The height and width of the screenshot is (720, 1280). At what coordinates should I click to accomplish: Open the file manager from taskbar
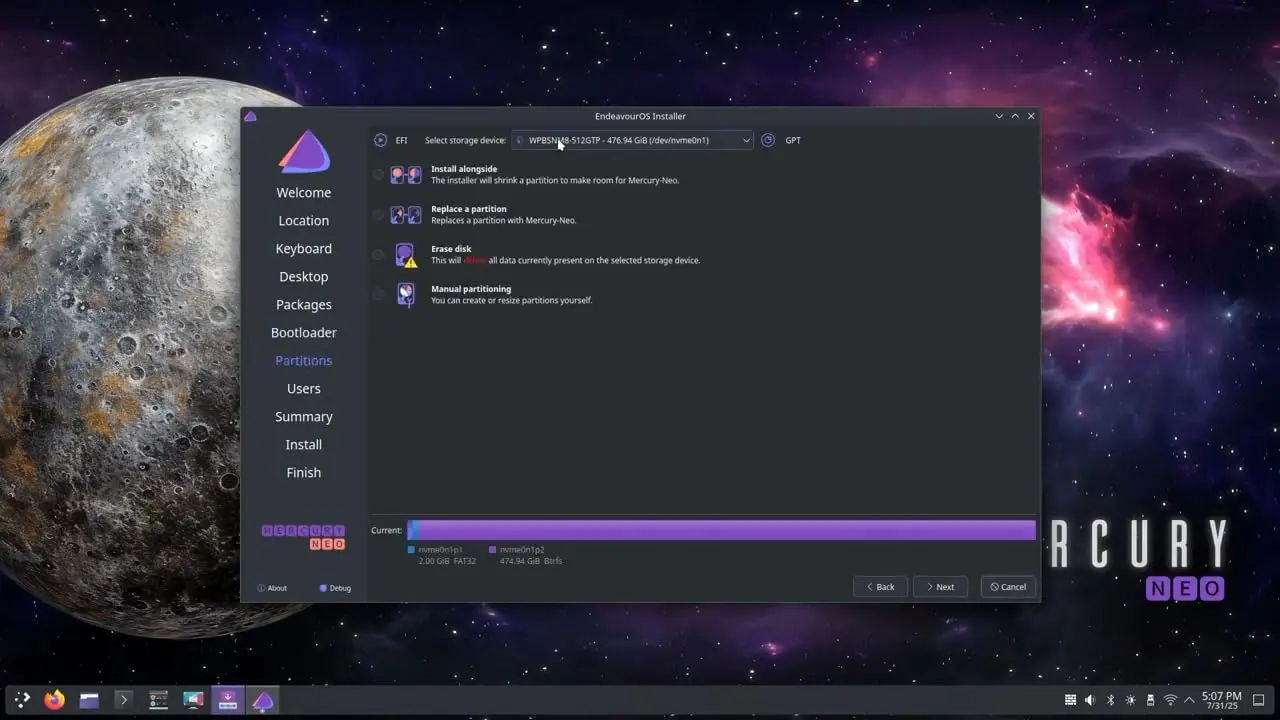pyautogui.click(x=90, y=700)
